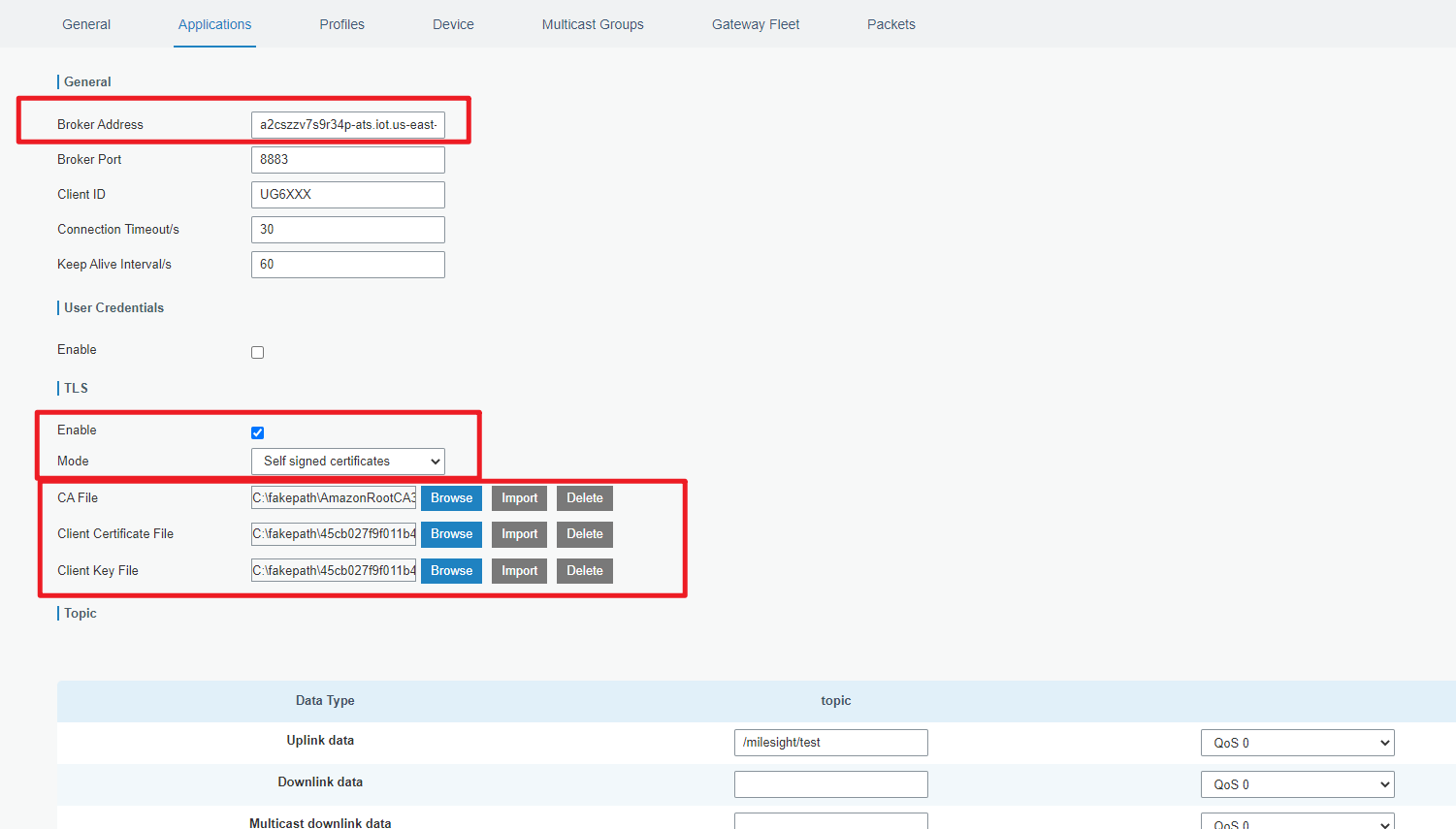Delete the Client Key File
The width and height of the screenshot is (1456, 829).
pyautogui.click(x=584, y=570)
